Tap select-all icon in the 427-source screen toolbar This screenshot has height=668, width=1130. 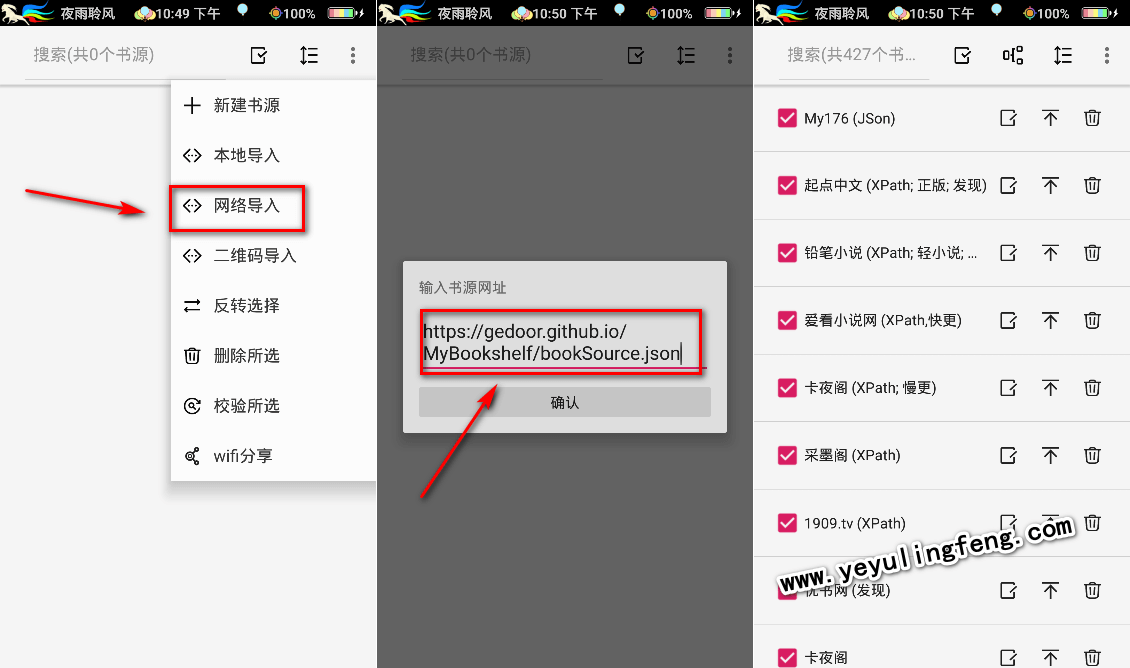point(963,55)
